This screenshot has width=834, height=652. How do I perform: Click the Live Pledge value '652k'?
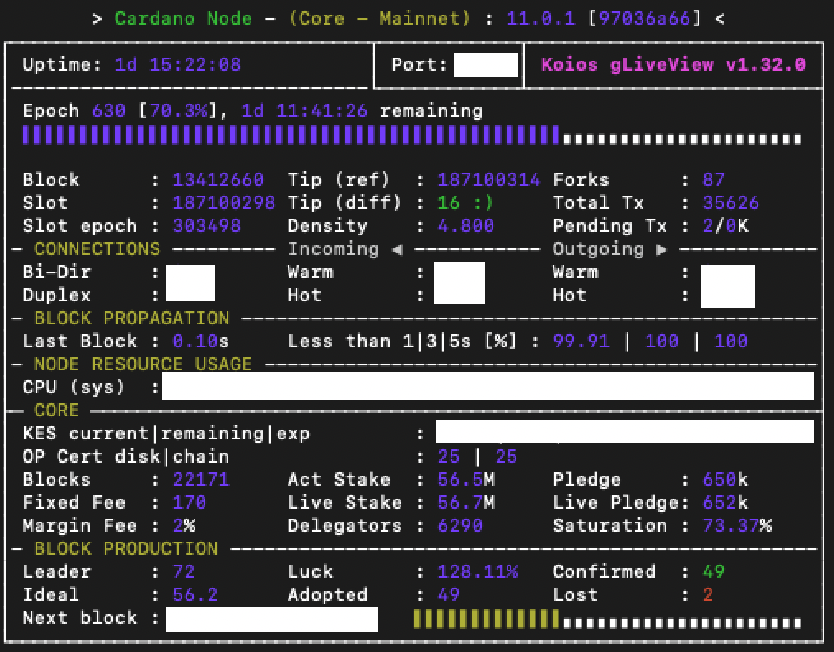725,502
